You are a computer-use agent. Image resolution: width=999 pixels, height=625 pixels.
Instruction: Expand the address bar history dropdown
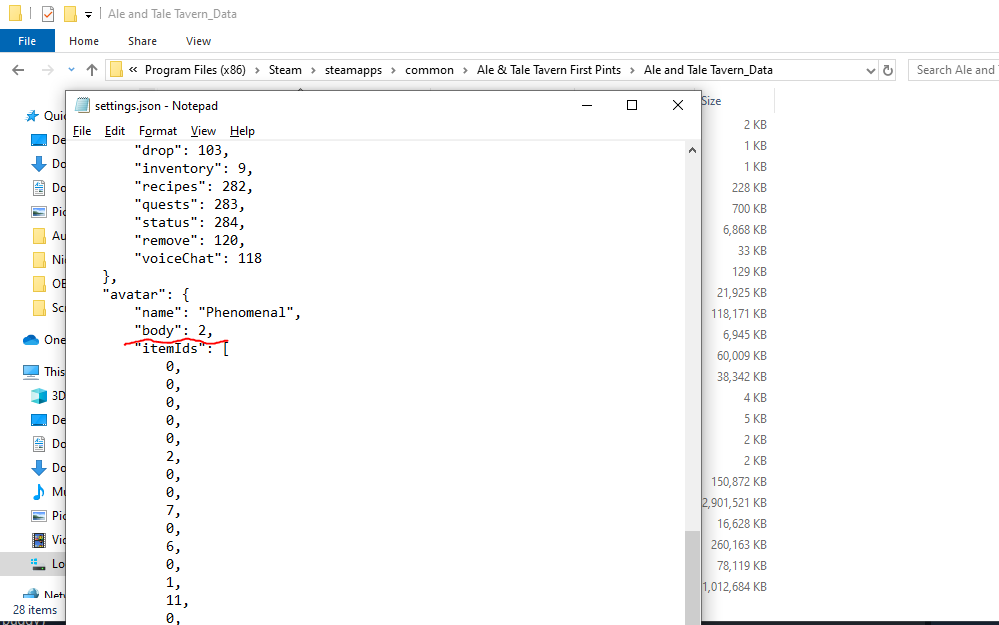click(870, 71)
